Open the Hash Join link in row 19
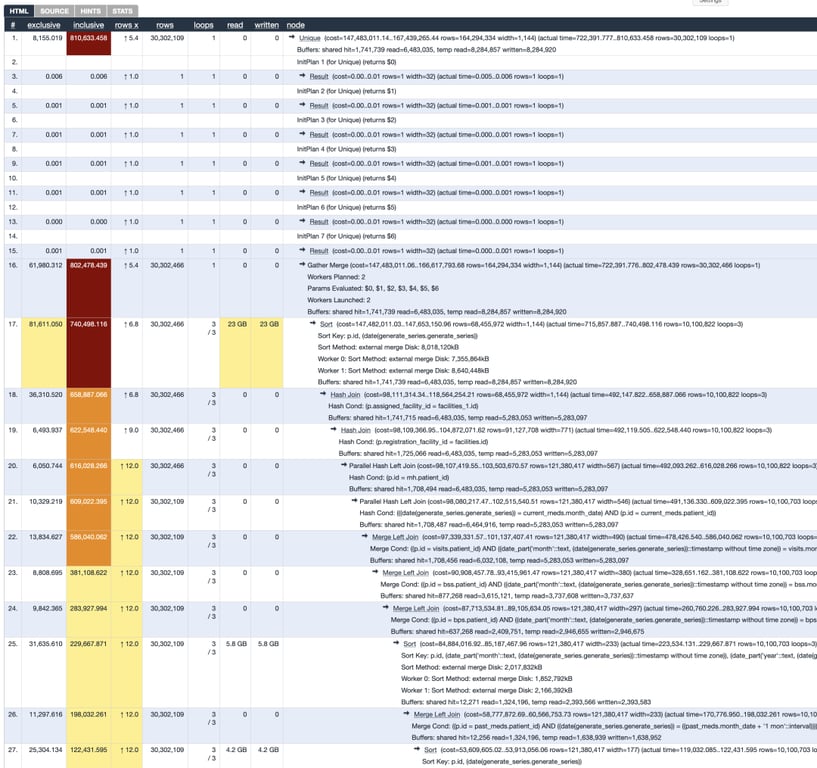817x768 pixels. 355,430
